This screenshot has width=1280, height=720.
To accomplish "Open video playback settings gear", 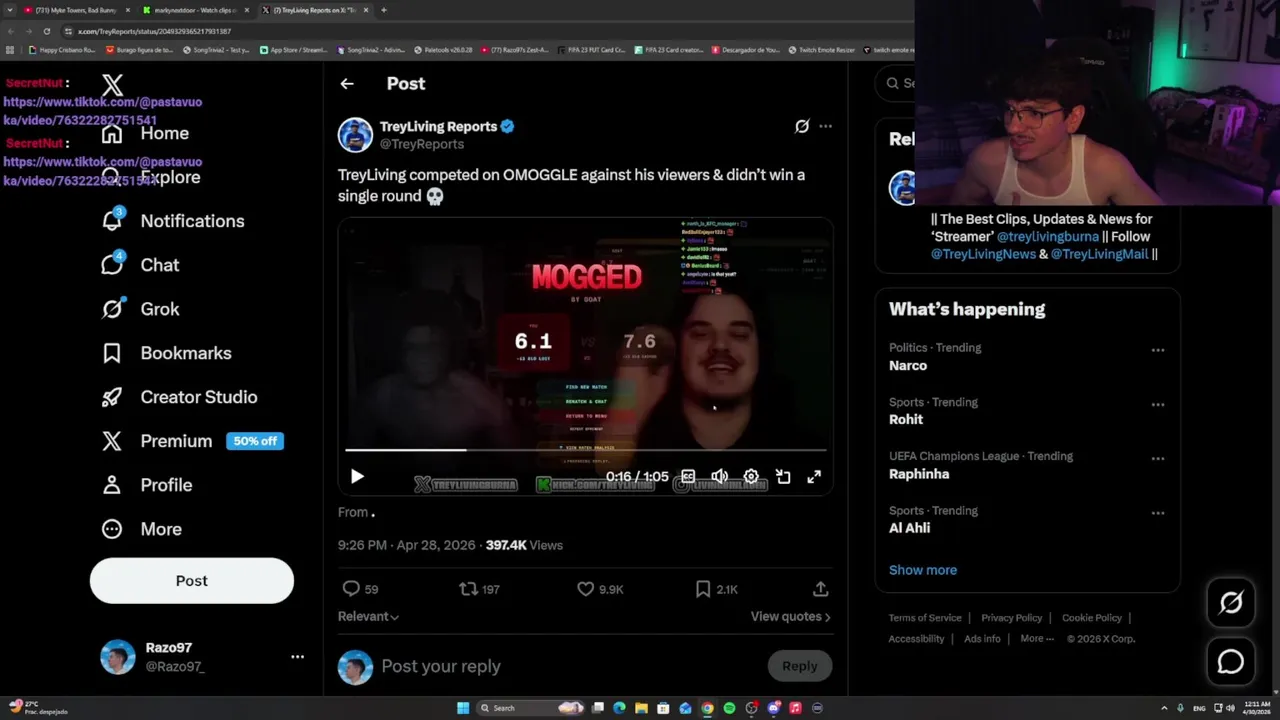I will [751, 477].
